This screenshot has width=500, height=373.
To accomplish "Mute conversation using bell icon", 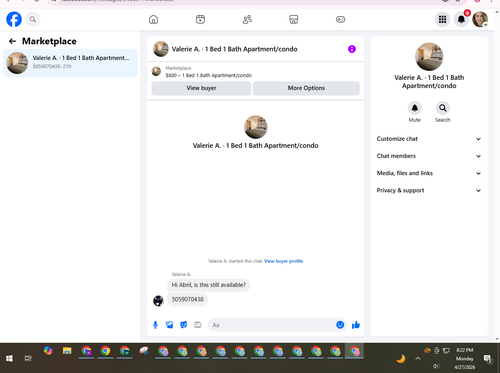I will pos(415,108).
